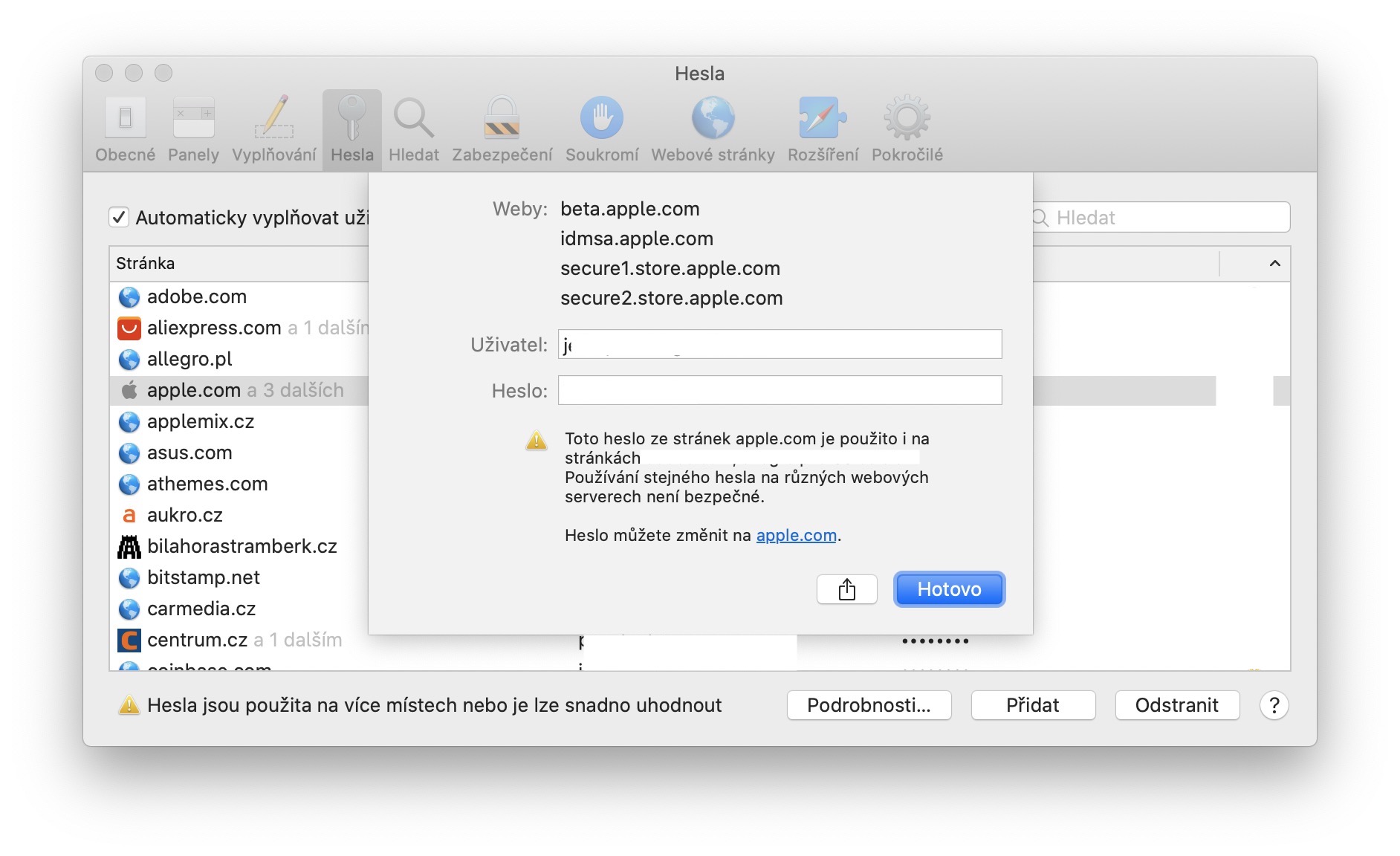
Task: Open help with the question mark button
Action: tap(1274, 705)
